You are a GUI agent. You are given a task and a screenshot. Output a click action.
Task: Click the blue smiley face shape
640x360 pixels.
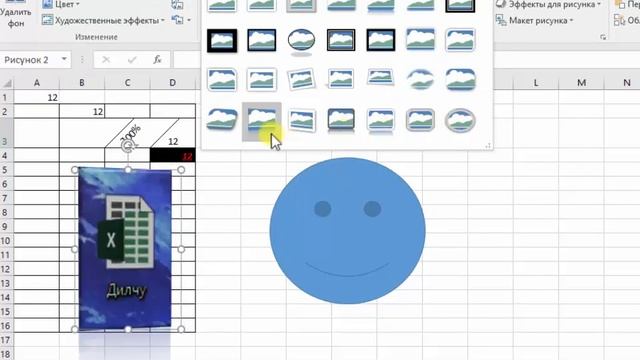point(347,231)
